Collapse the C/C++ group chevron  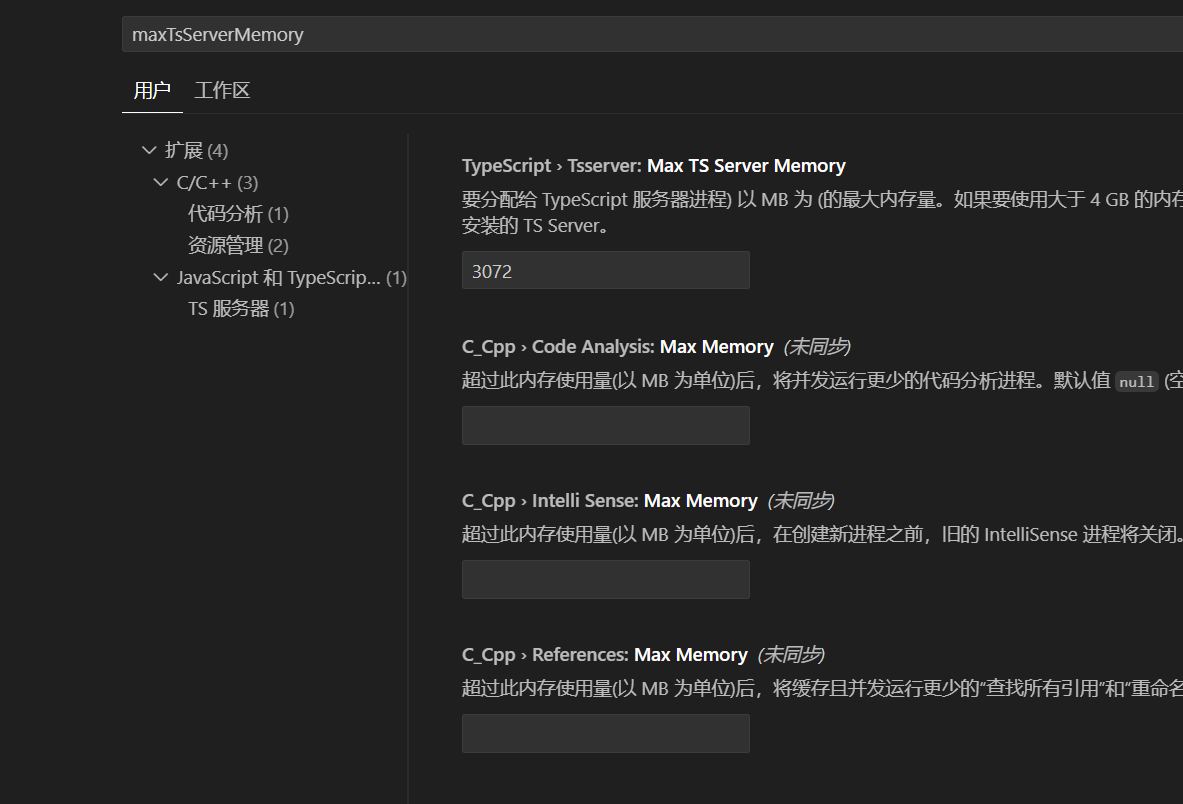coord(161,182)
